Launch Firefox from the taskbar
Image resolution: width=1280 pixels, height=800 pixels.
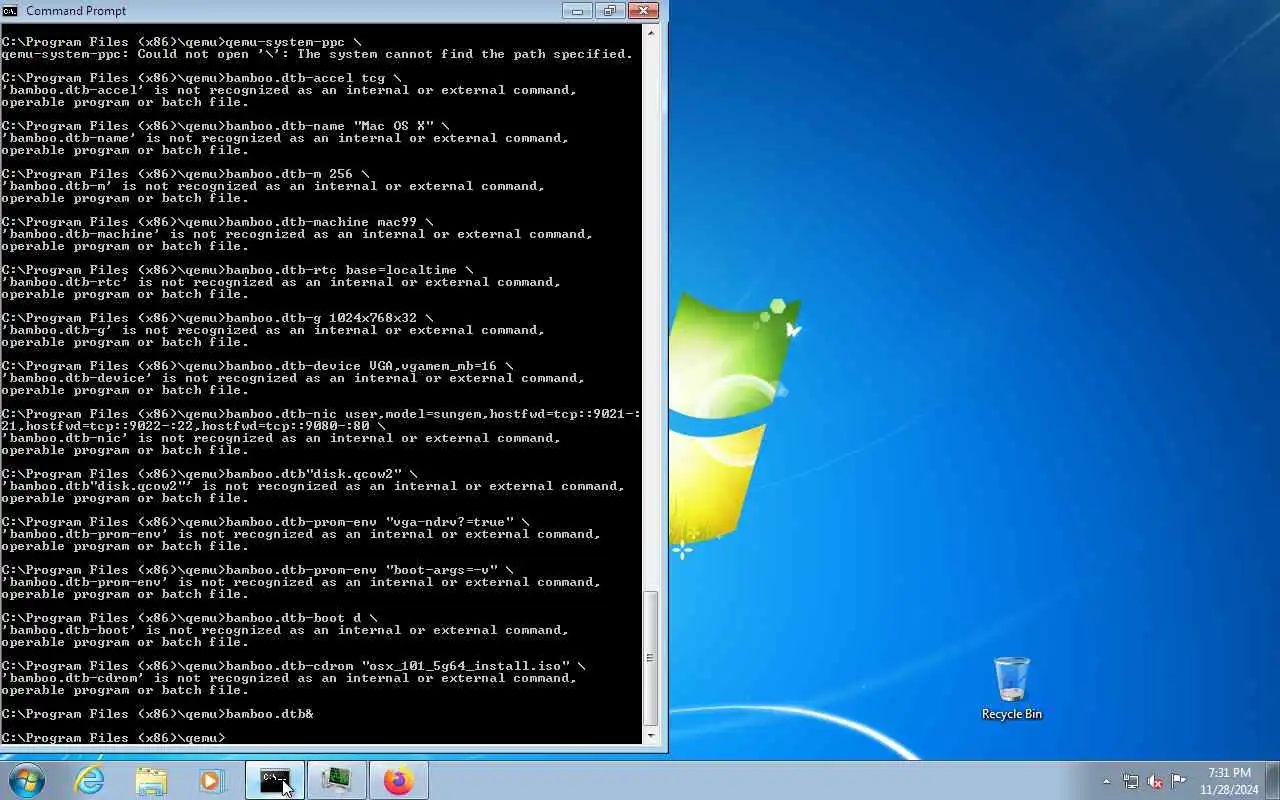click(398, 780)
